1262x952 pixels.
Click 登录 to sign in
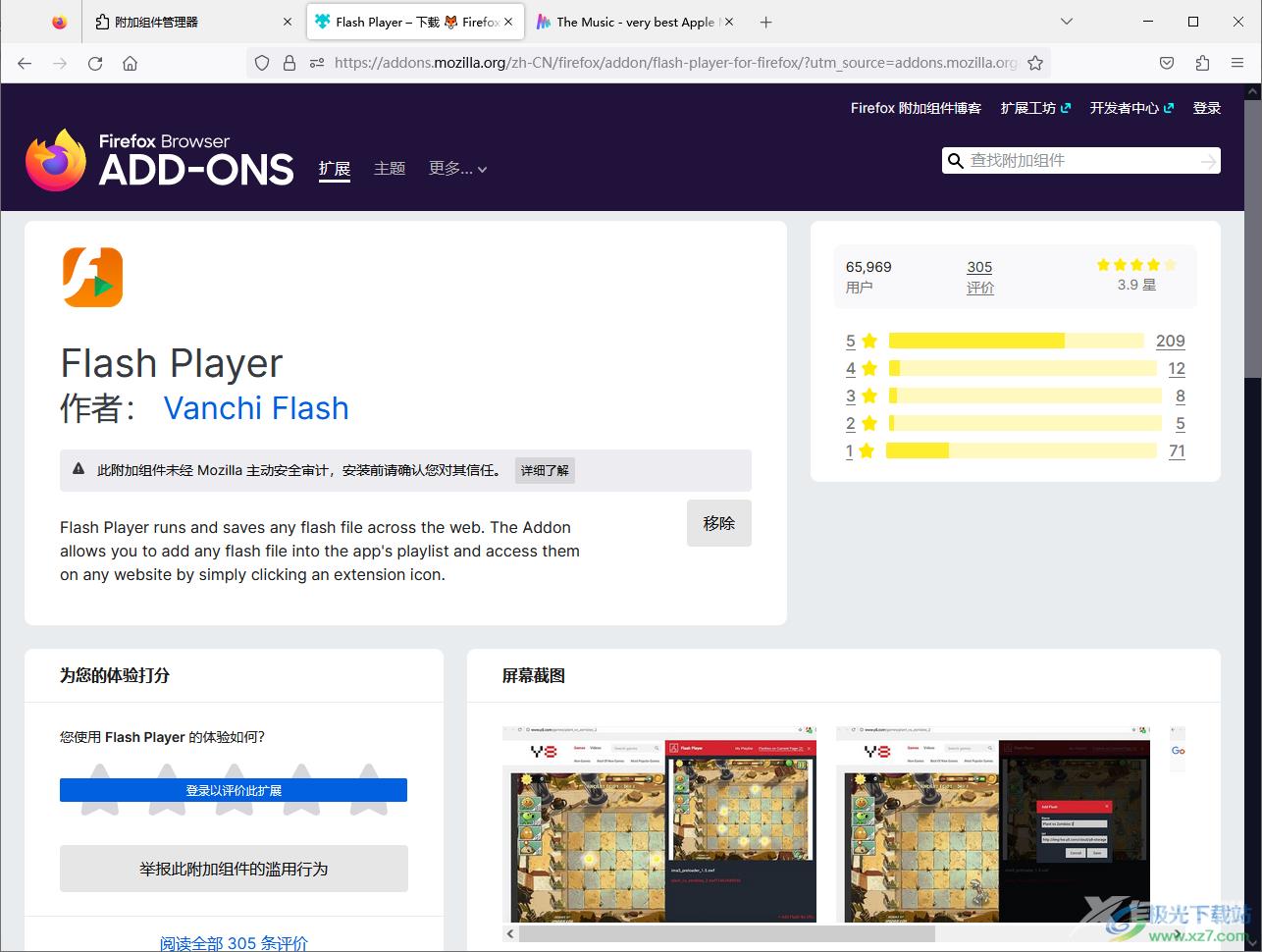[1207, 108]
